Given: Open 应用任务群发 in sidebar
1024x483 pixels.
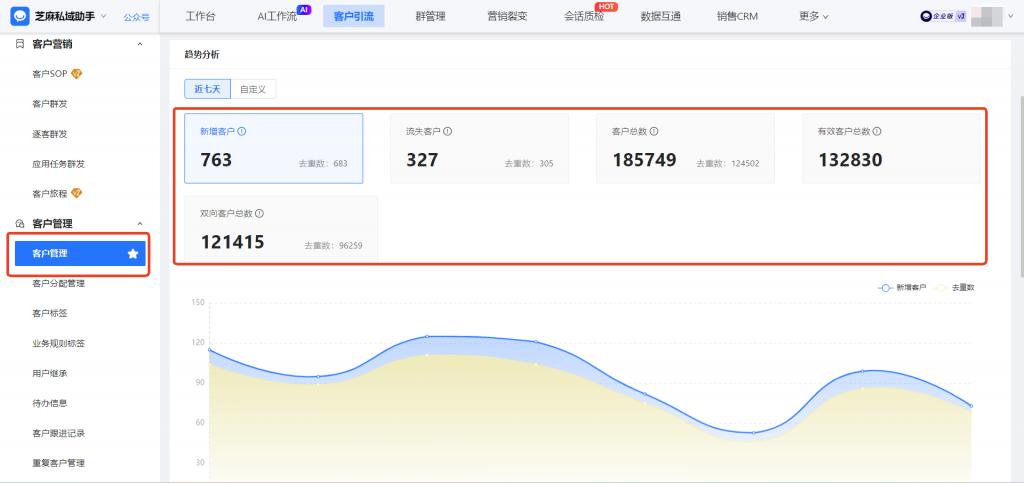Looking at the screenshot, I should [x=58, y=164].
